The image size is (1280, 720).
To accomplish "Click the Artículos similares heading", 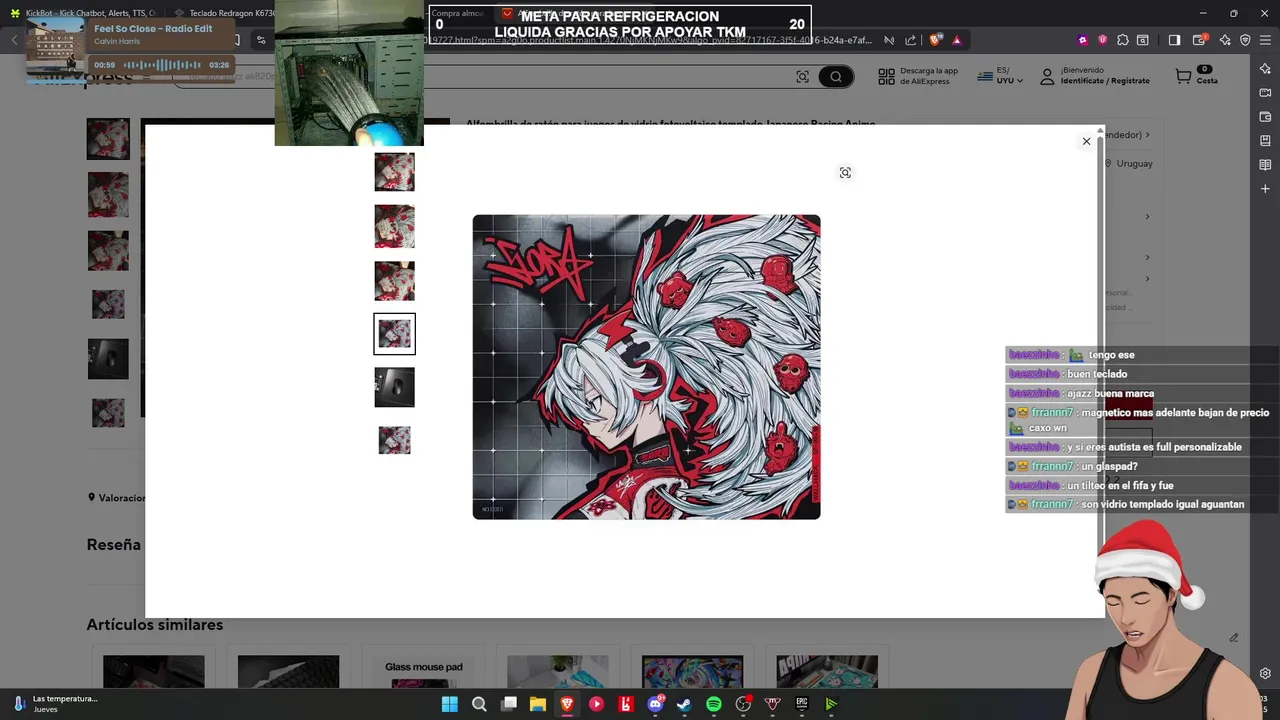I will 154,625.
